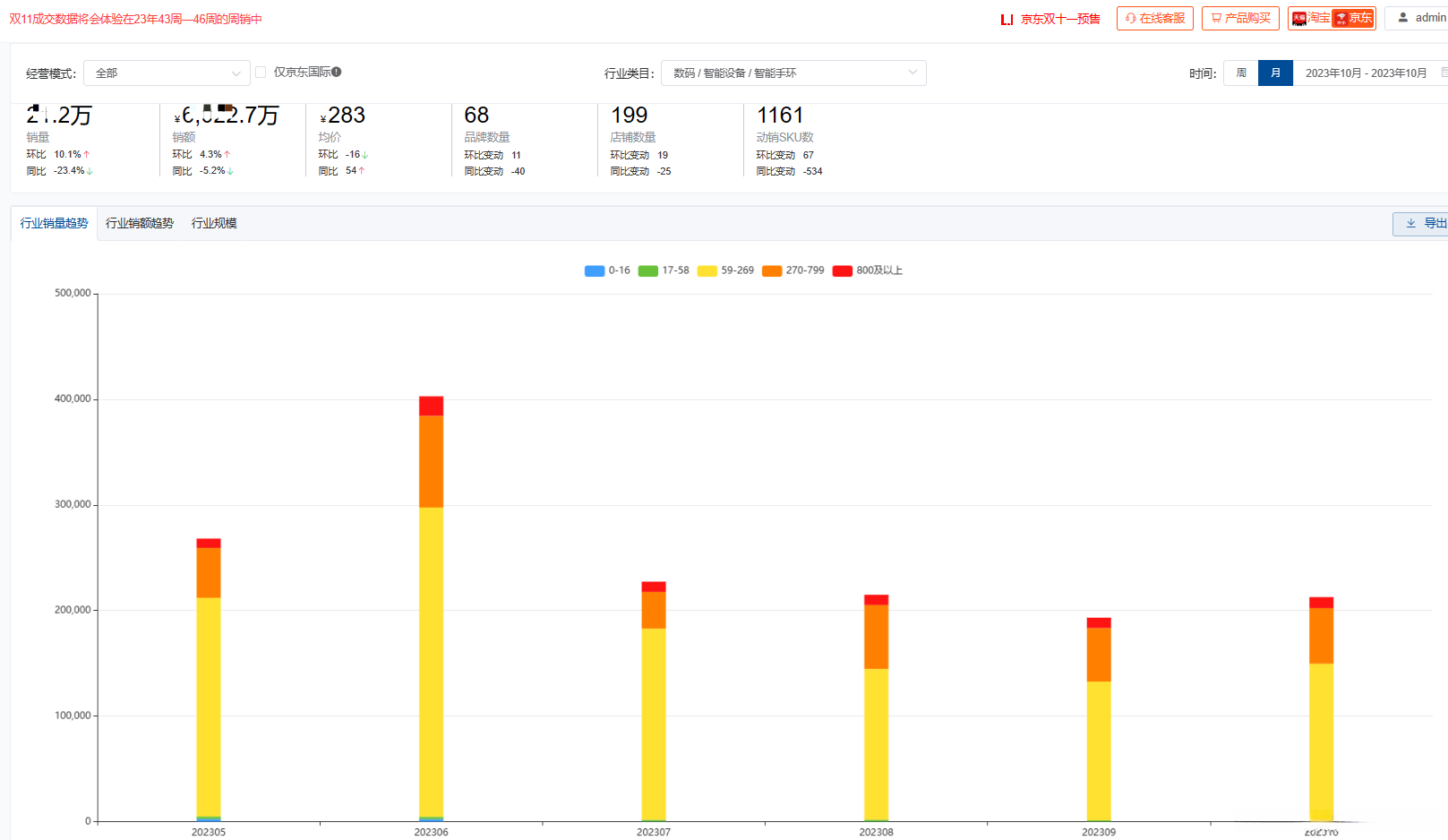The image size is (1448, 840).
Task: Click the headset icon for 在线客服
Action: pyautogui.click(x=1131, y=18)
